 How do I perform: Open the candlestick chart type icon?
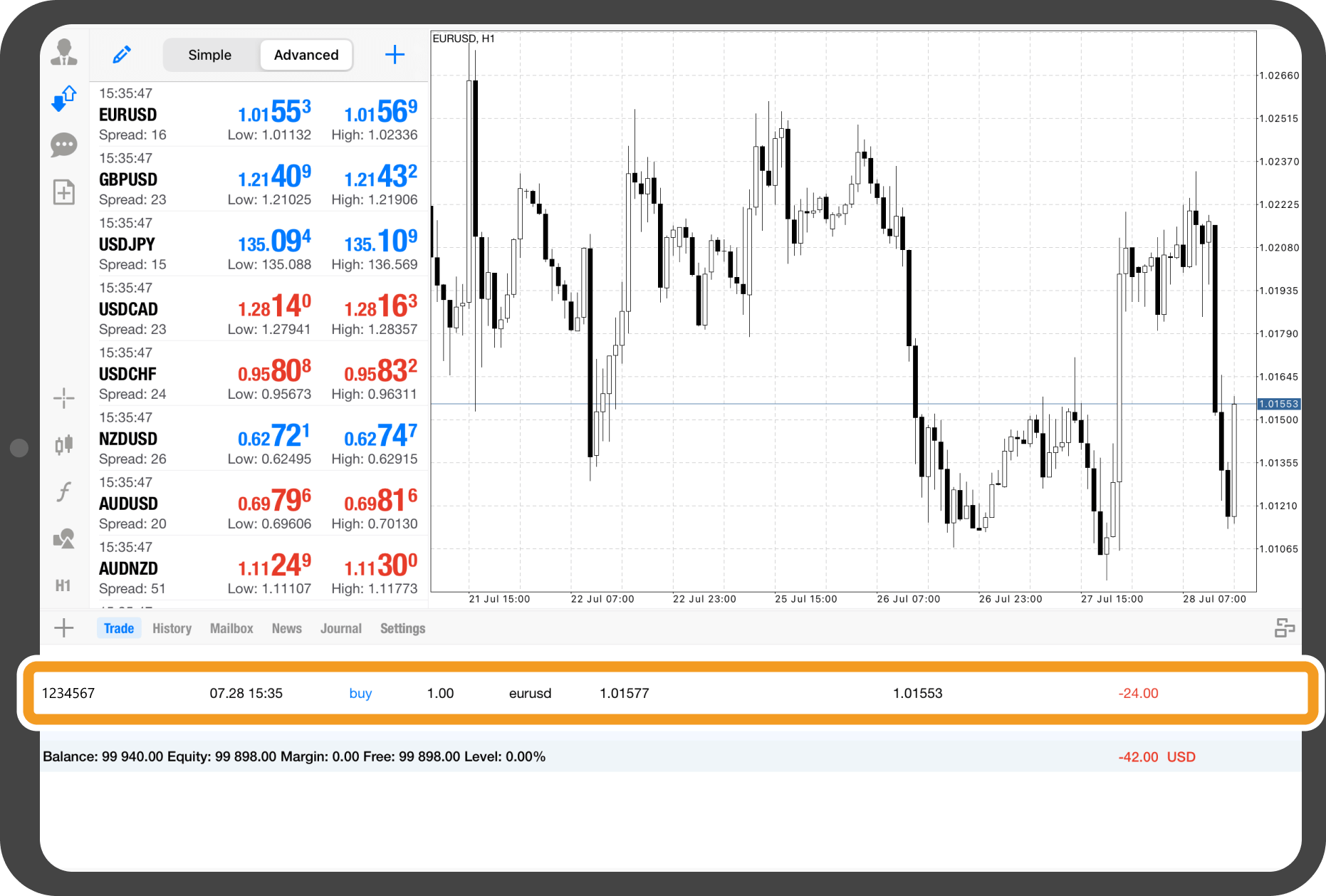pyautogui.click(x=64, y=444)
